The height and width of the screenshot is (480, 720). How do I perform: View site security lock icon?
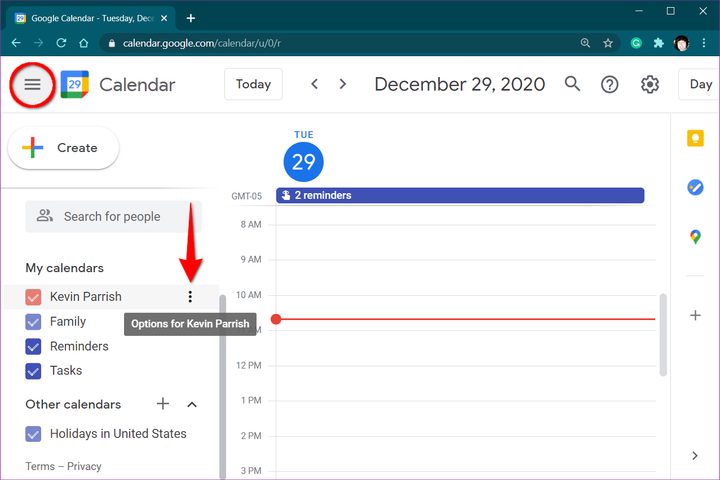pos(112,43)
